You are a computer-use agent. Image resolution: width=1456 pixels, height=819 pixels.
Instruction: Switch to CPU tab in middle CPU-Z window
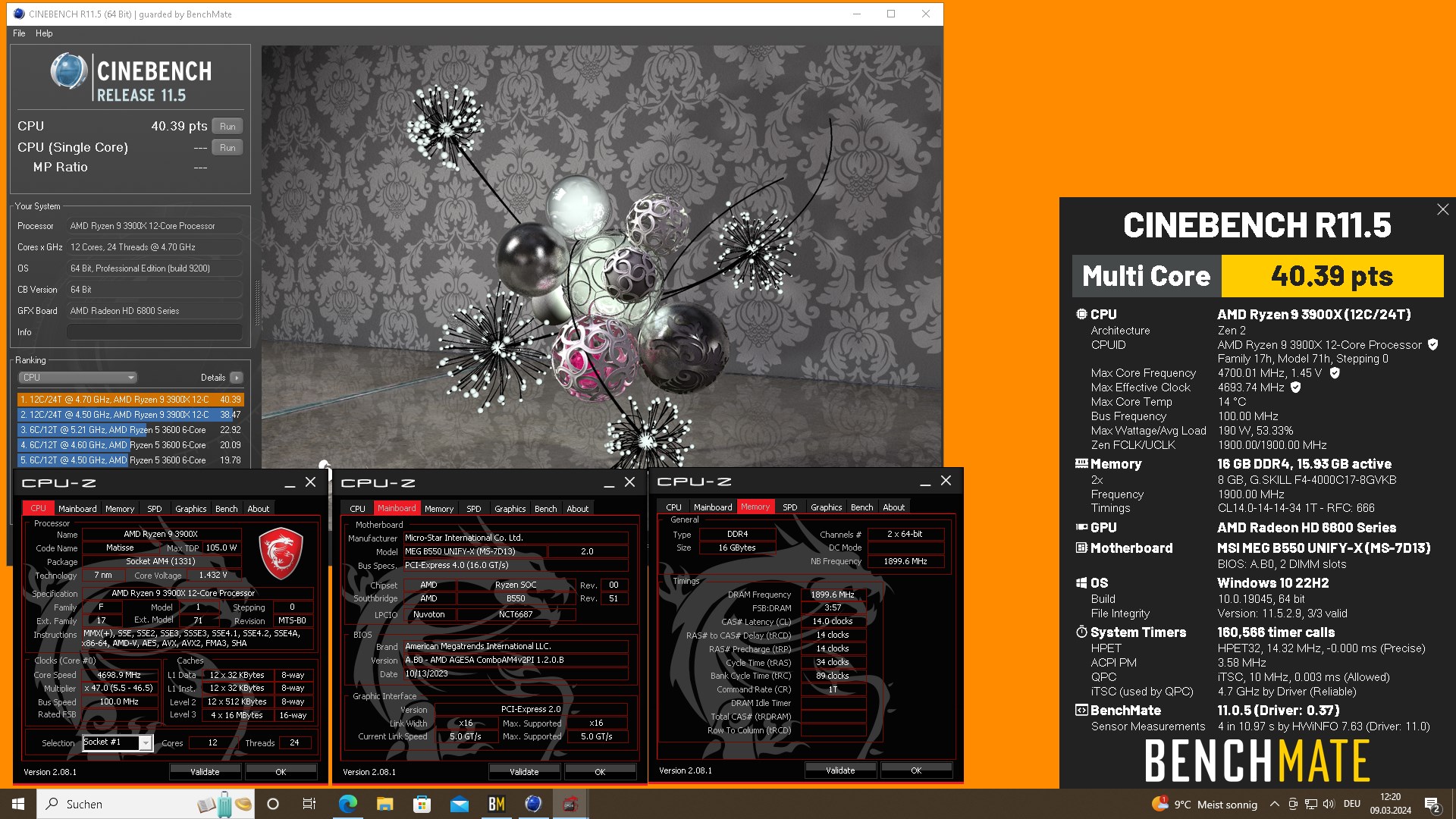[x=358, y=509]
